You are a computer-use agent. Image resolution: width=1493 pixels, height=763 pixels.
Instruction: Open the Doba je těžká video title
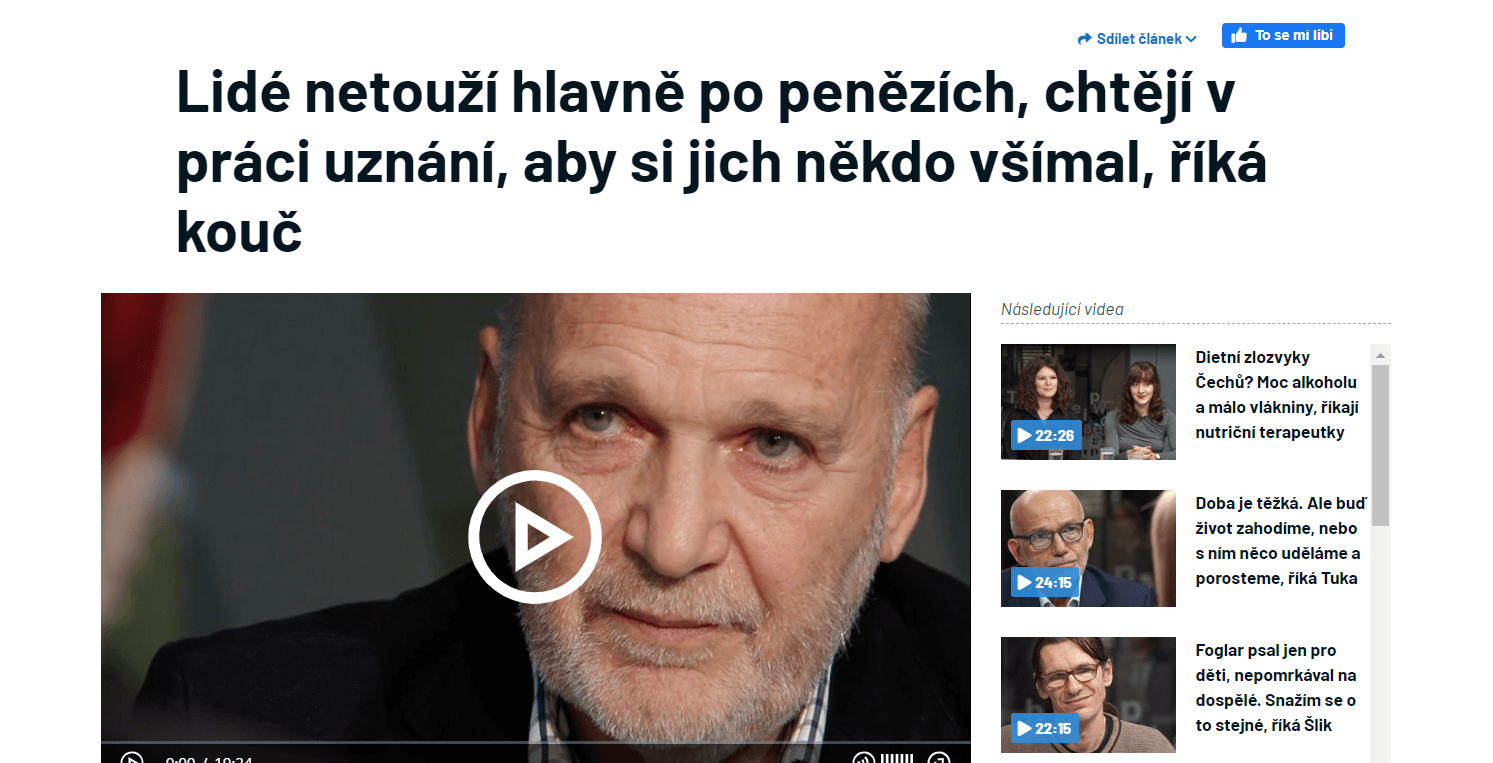1279,541
